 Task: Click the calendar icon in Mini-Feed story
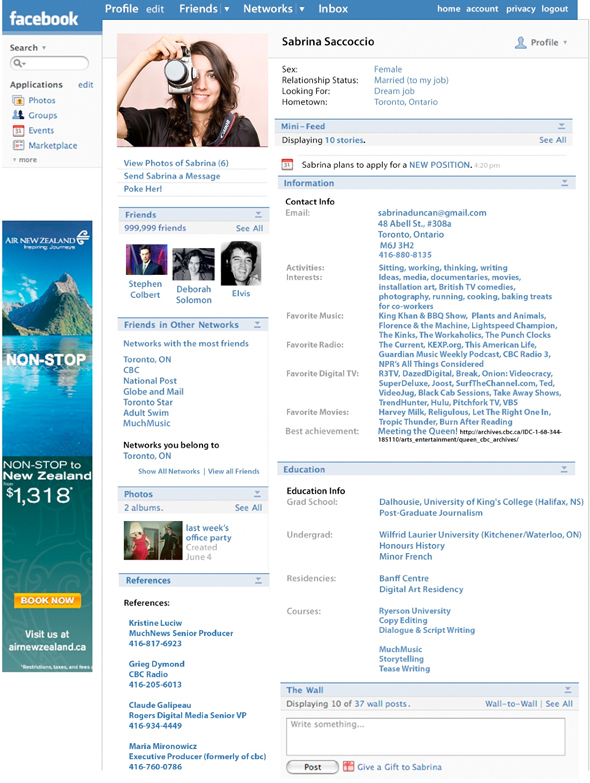(287, 164)
